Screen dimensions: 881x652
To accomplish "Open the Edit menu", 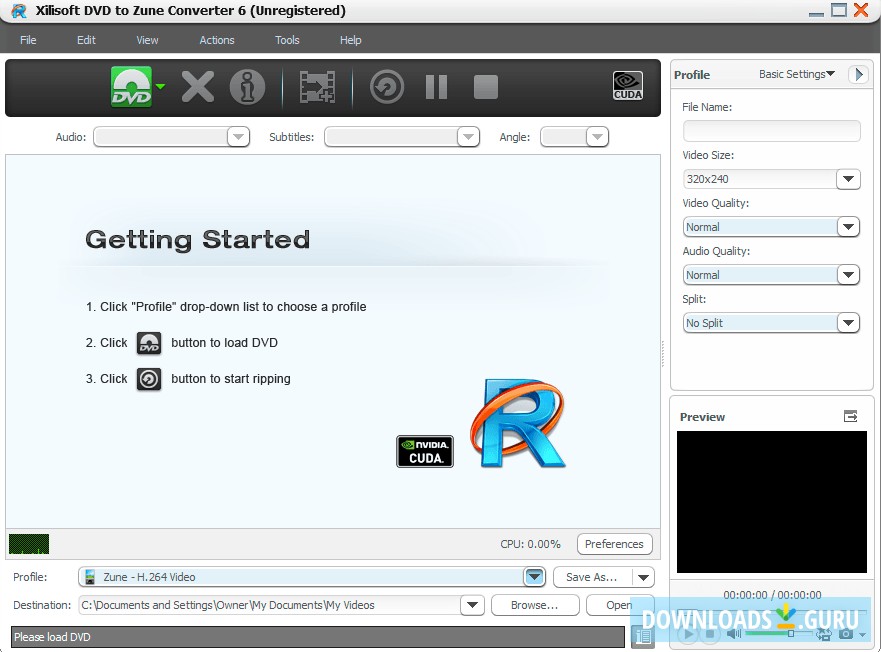I will tap(86, 40).
